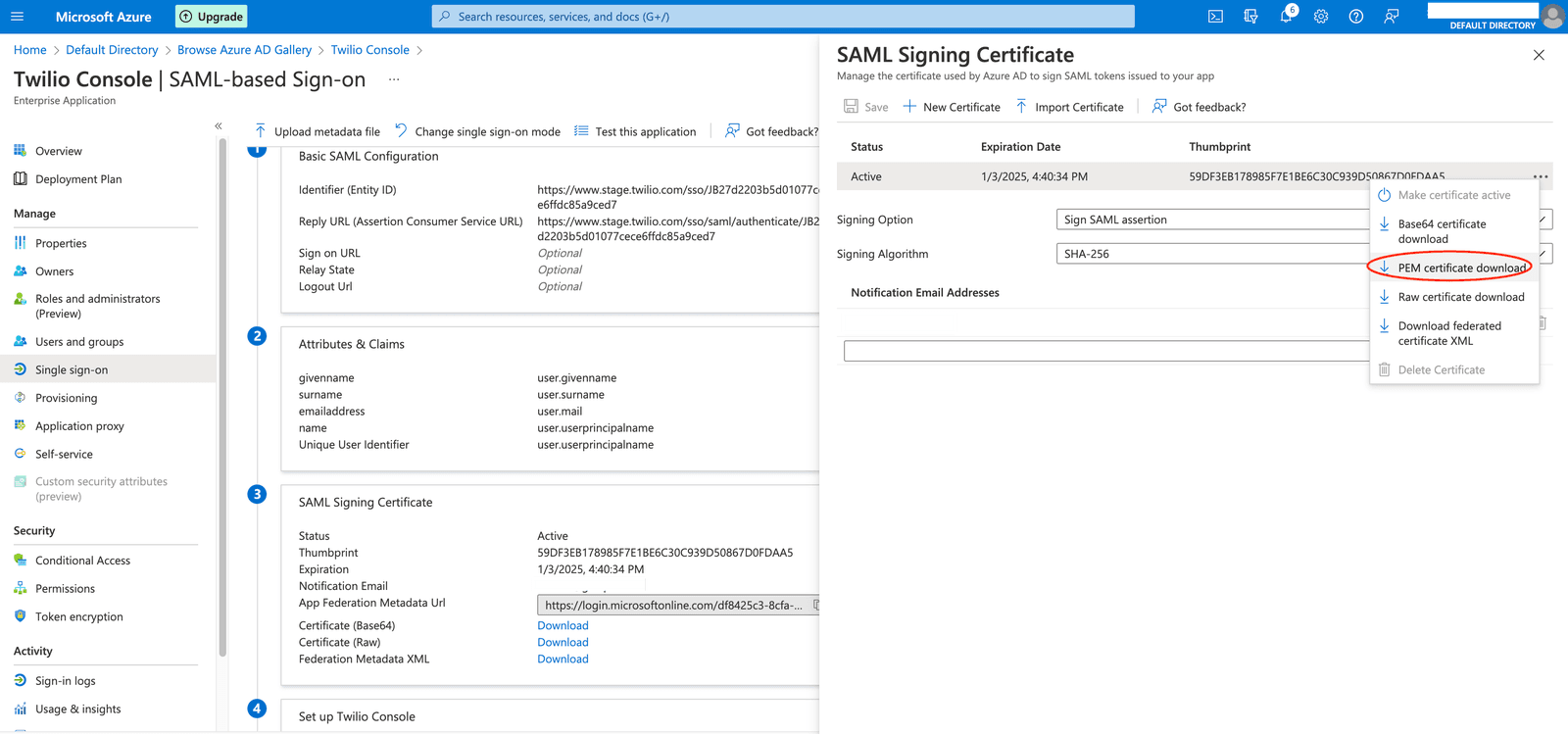Viewport: 1568px width, 734px height.
Task: Select PEM certificate download option
Action: click(x=1460, y=268)
